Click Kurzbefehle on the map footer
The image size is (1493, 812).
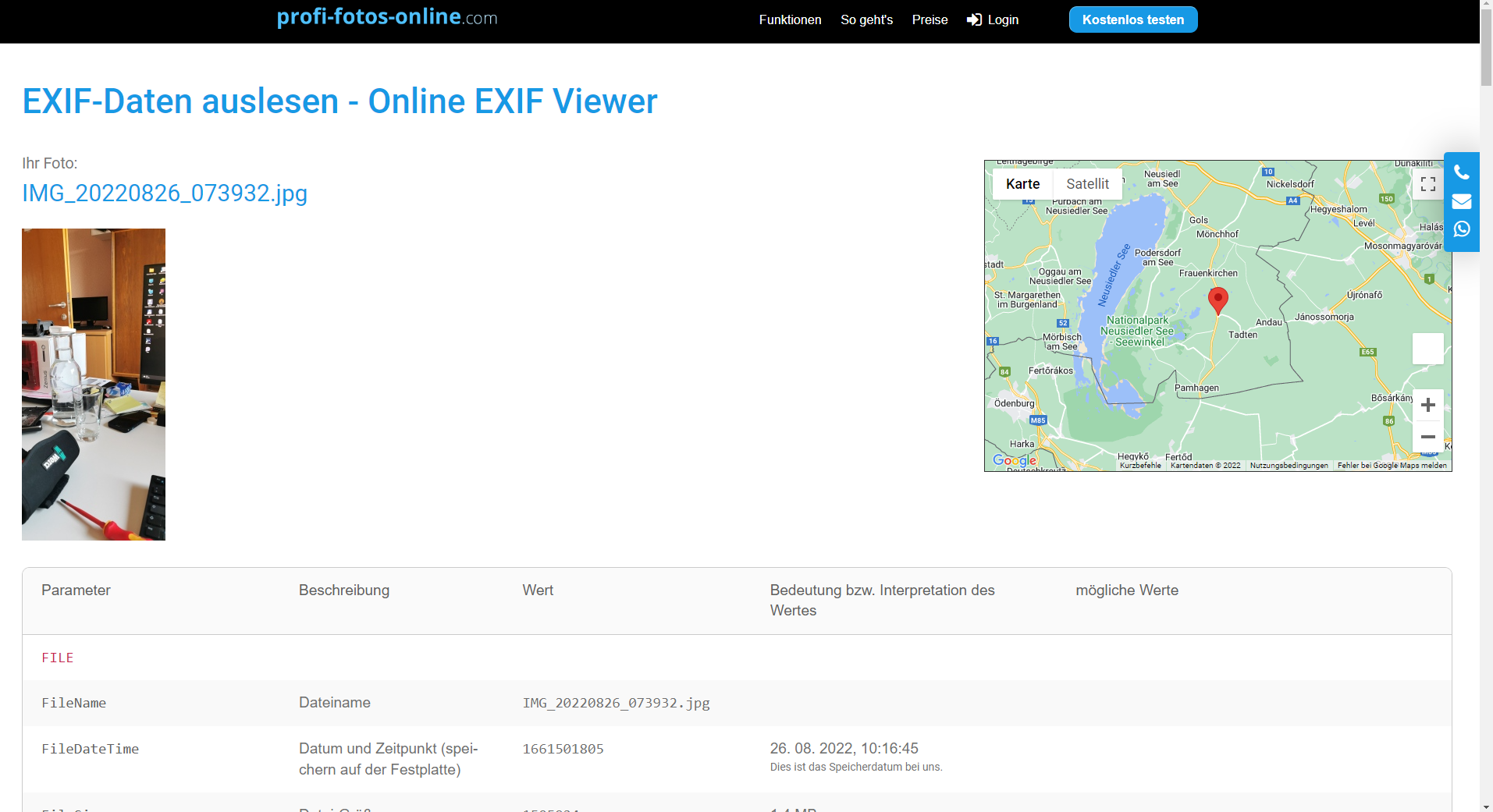point(1140,466)
